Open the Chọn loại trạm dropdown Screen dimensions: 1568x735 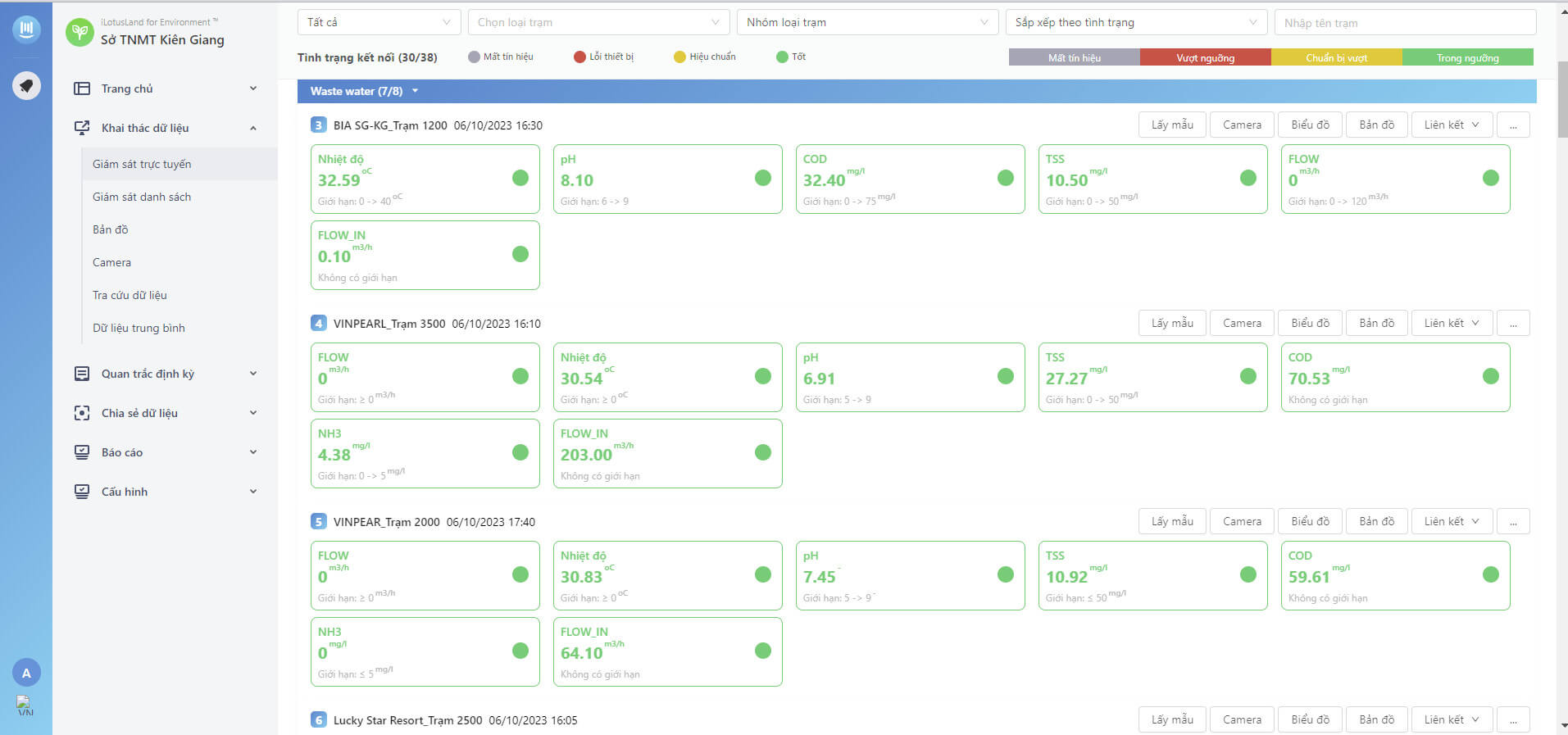pos(598,22)
